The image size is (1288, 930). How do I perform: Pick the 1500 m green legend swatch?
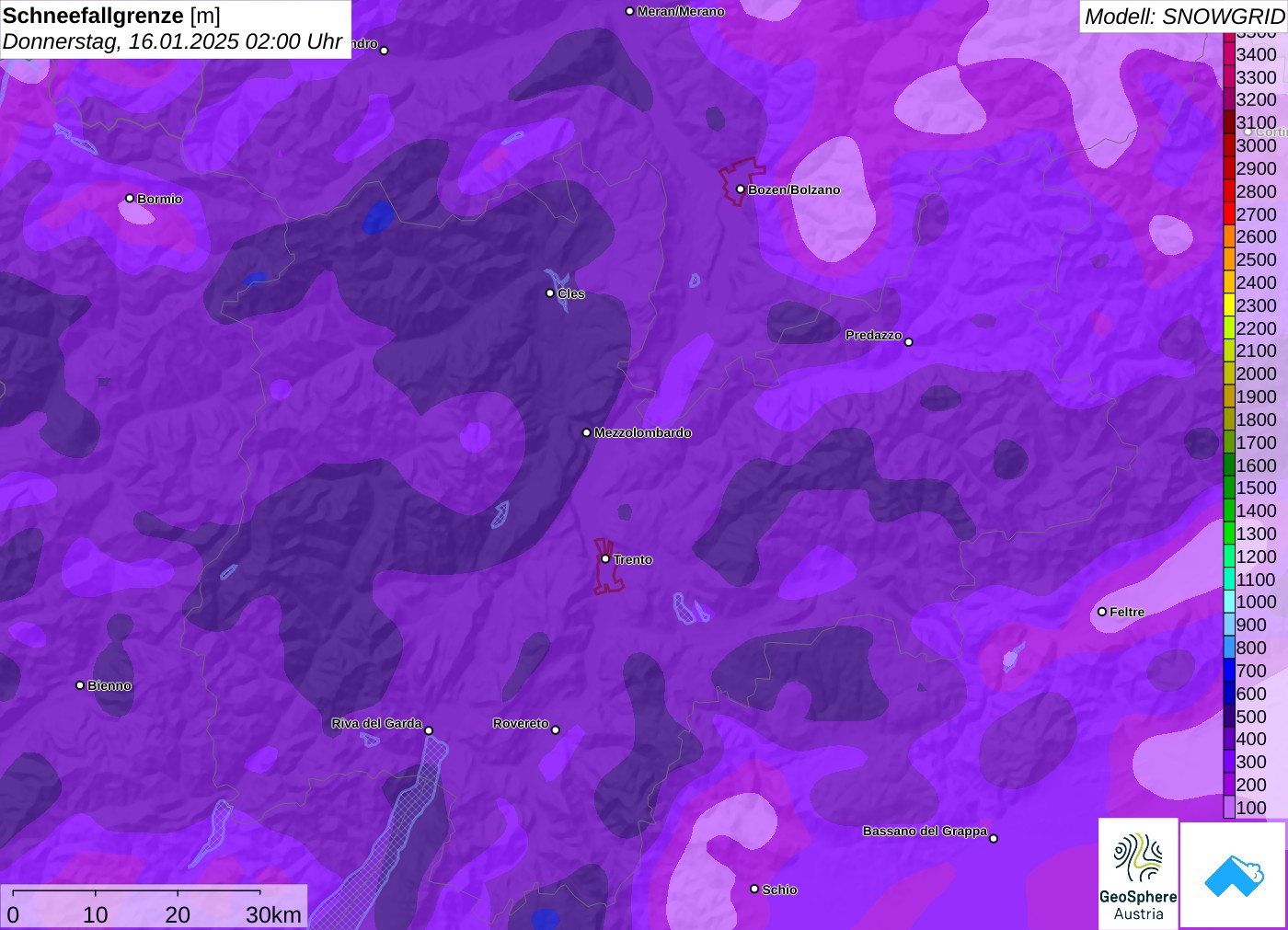(x=1229, y=488)
